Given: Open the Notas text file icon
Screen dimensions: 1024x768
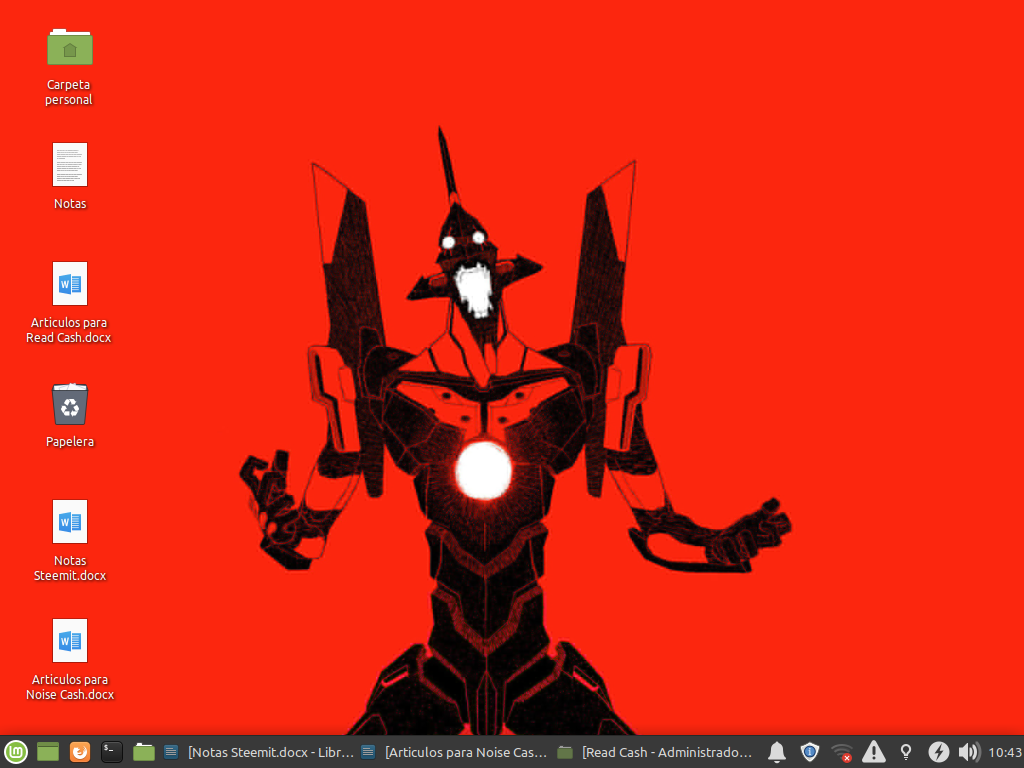Looking at the screenshot, I should (70, 165).
